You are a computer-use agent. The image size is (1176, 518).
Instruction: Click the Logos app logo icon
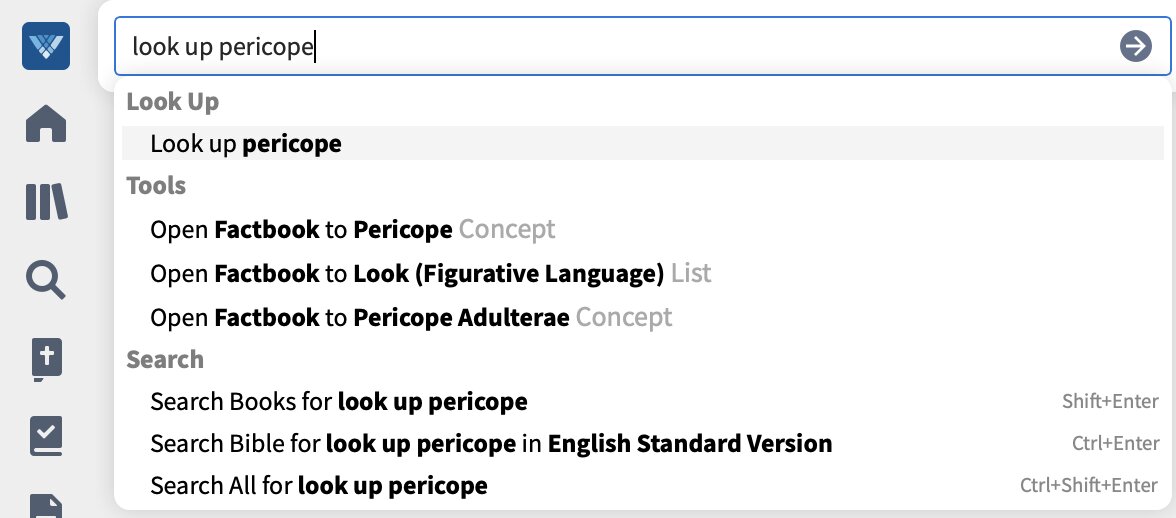tap(46, 46)
